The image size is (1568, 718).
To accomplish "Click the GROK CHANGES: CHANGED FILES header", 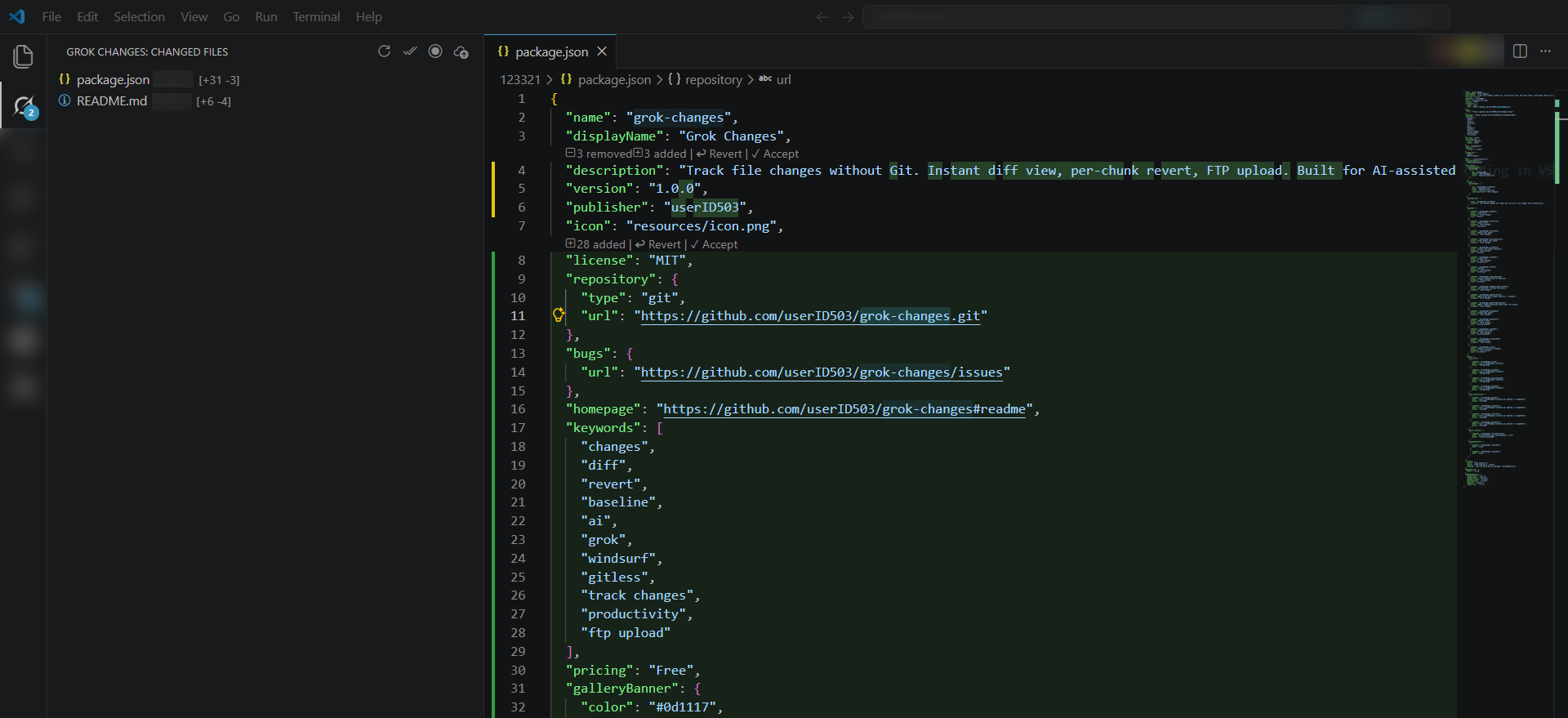I will tap(147, 51).
